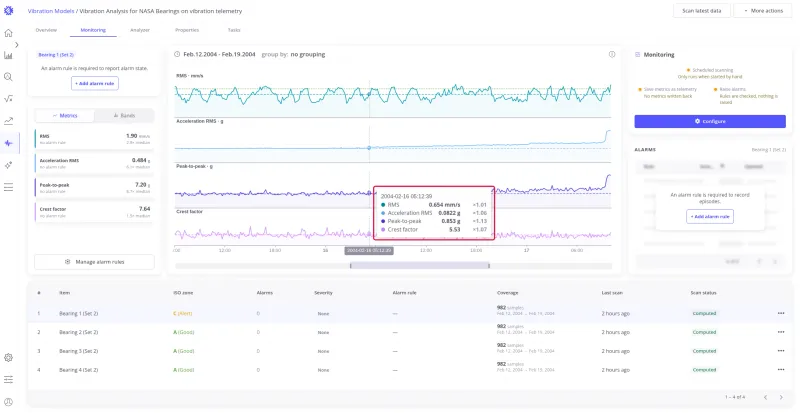
Task: Select the Bearing 1 (Set 2) table row
Action: (410, 313)
